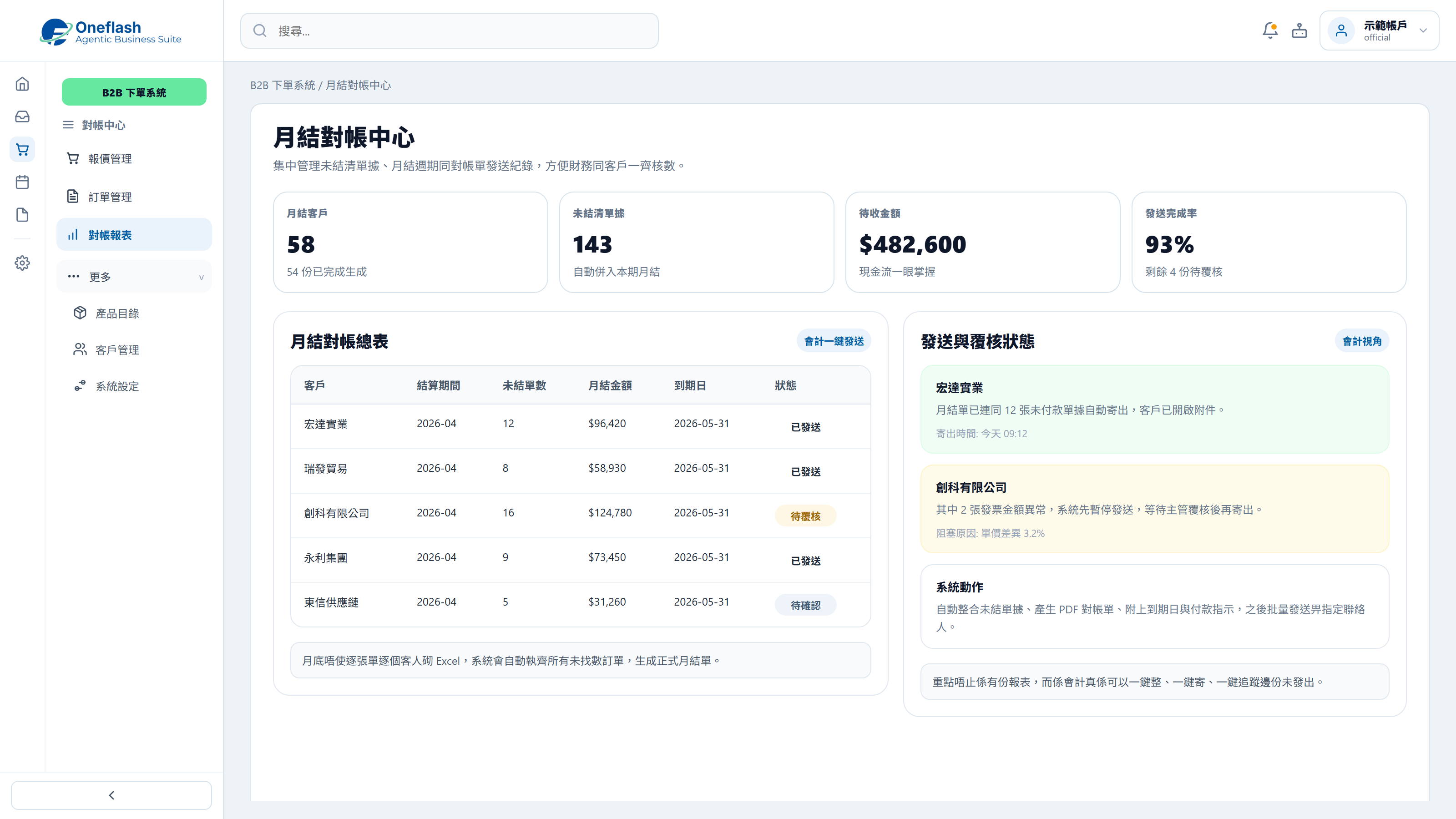
Task: Open the home icon in left rail
Action: tap(22, 84)
